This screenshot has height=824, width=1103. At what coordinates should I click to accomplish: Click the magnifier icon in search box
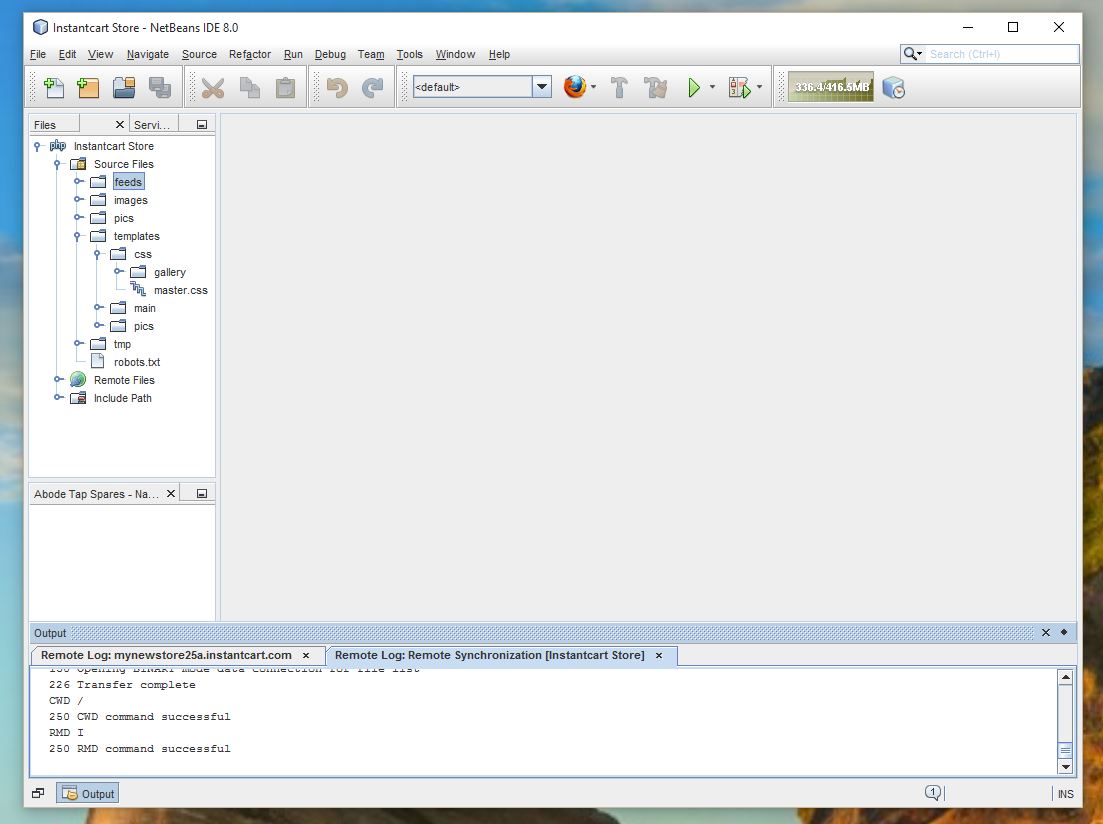912,53
